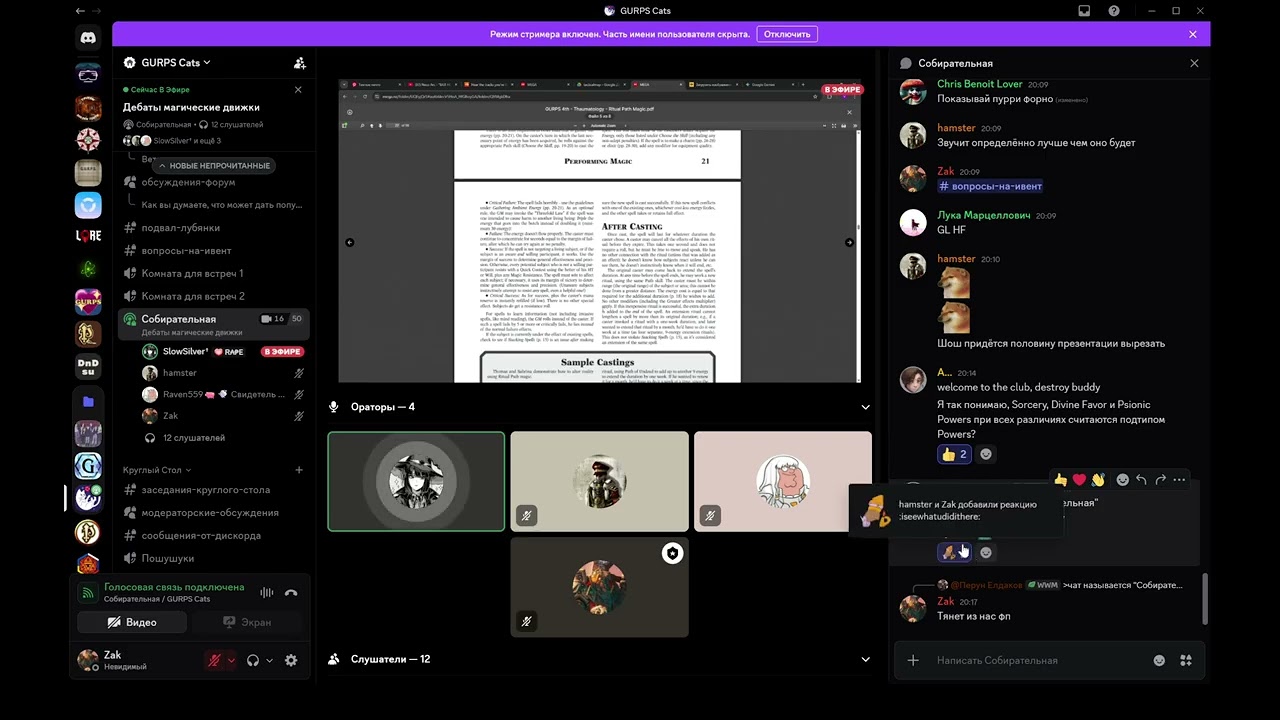Screen dimensions: 1280x720
Task: Click the chat panel scrollbar
Action: coord(1204,598)
